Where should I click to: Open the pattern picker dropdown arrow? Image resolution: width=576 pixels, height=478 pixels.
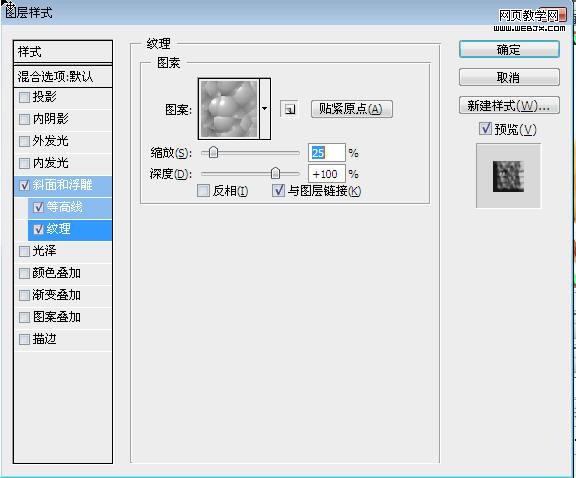click(265, 109)
